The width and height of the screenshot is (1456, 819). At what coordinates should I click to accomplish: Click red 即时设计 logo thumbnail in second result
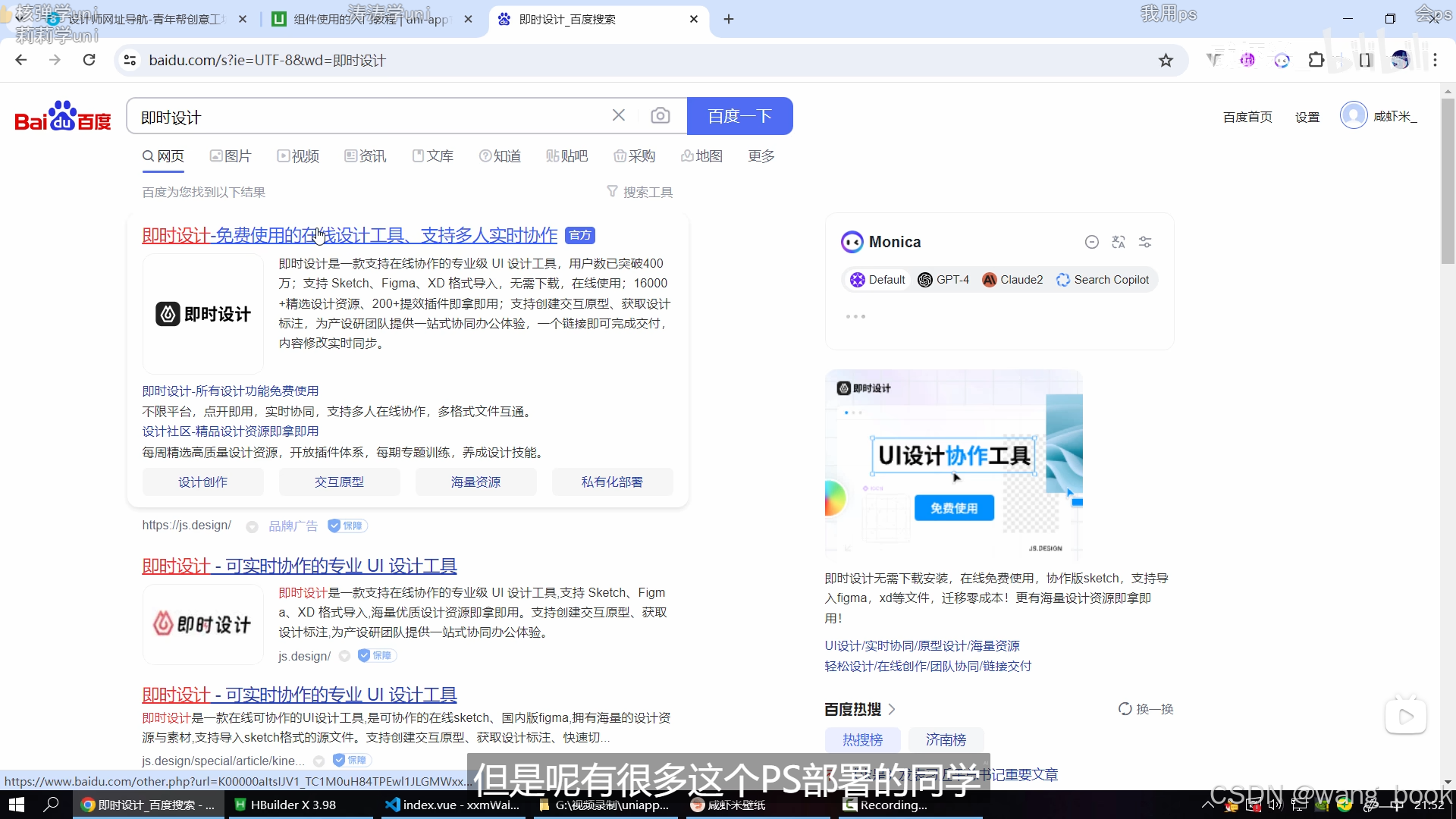click(203, 624)
